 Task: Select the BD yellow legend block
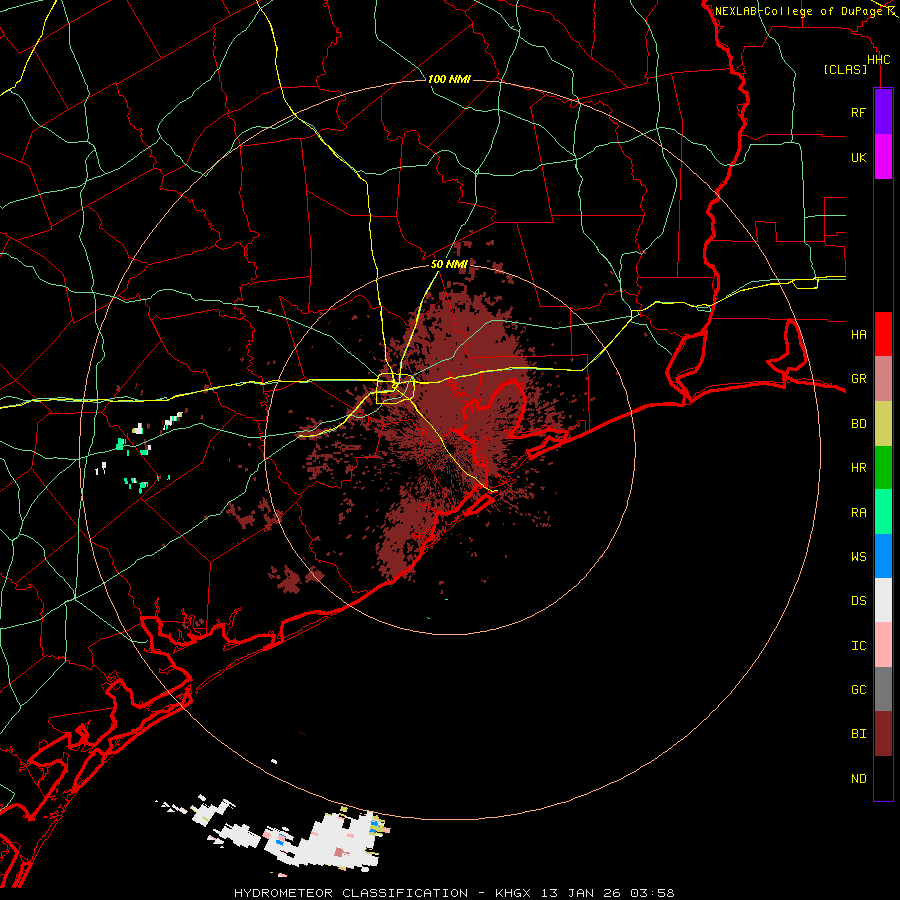(x=883, y=424)
